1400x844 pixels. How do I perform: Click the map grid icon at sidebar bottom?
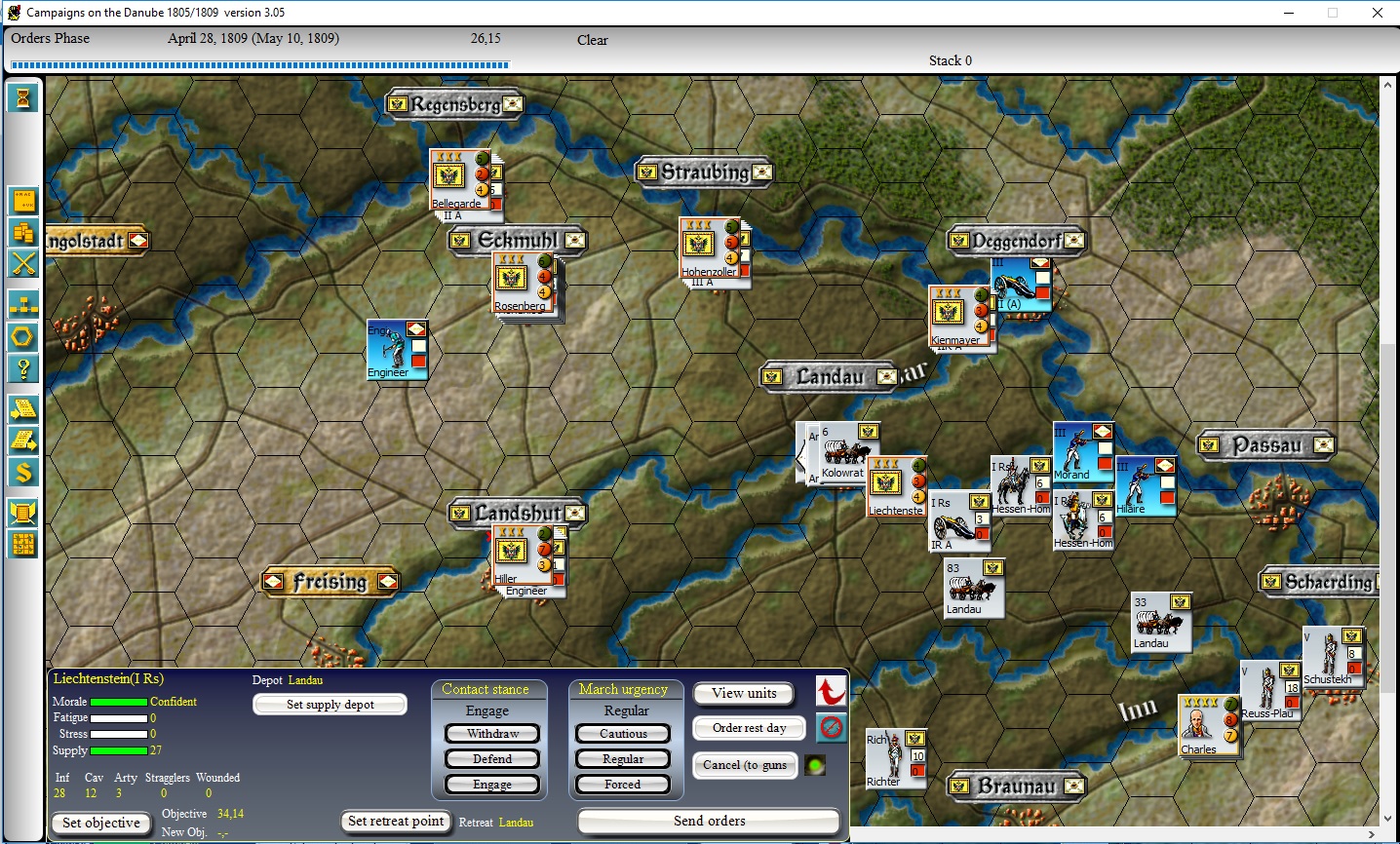click(23, 544)
